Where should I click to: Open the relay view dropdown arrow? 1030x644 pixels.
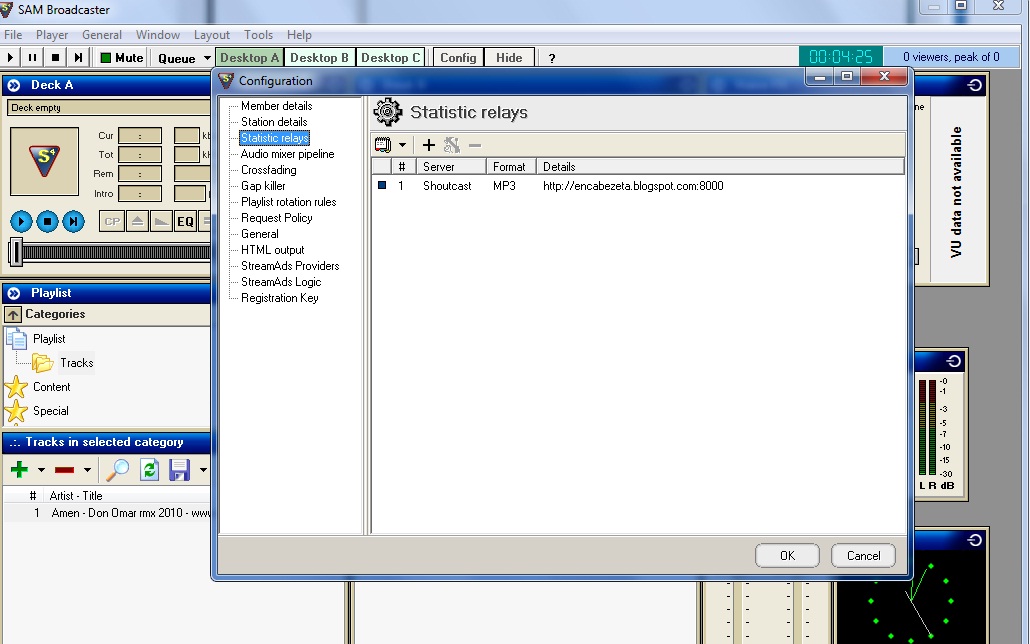coord(403,145)
